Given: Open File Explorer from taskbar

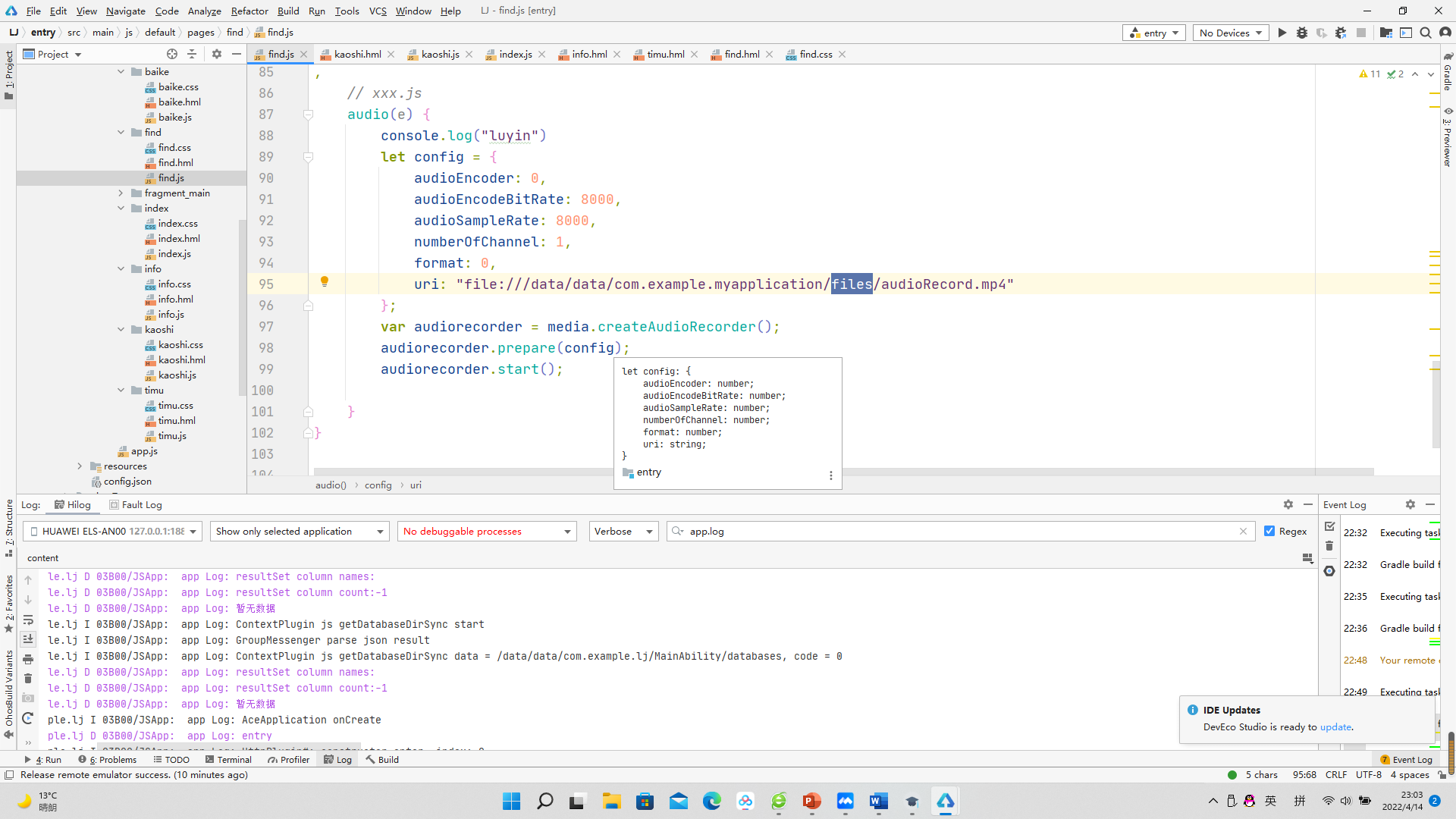Looking at the screenshot, I should [611, 801].
